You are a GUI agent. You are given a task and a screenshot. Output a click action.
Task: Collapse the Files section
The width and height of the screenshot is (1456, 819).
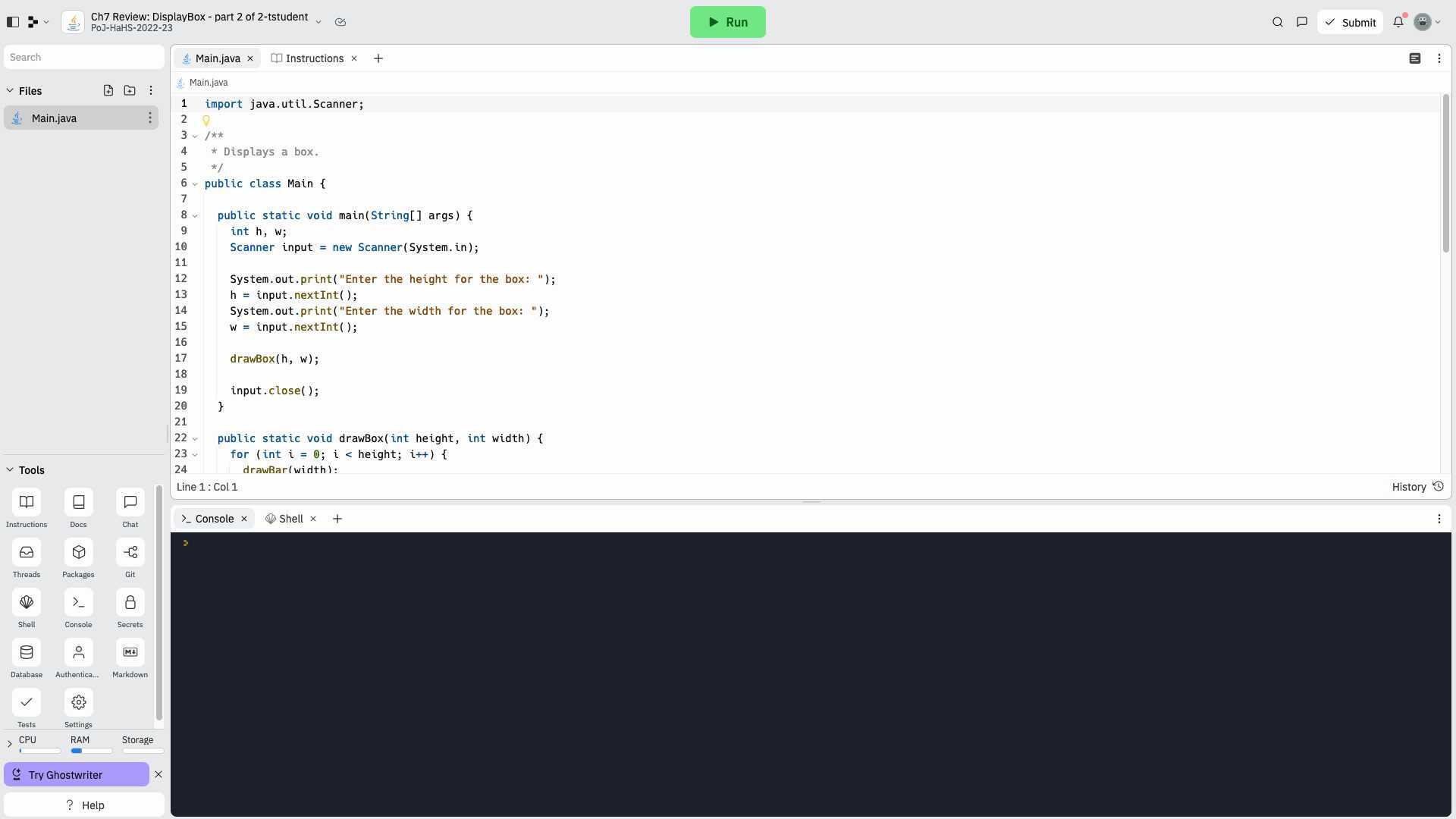point(11,91)
